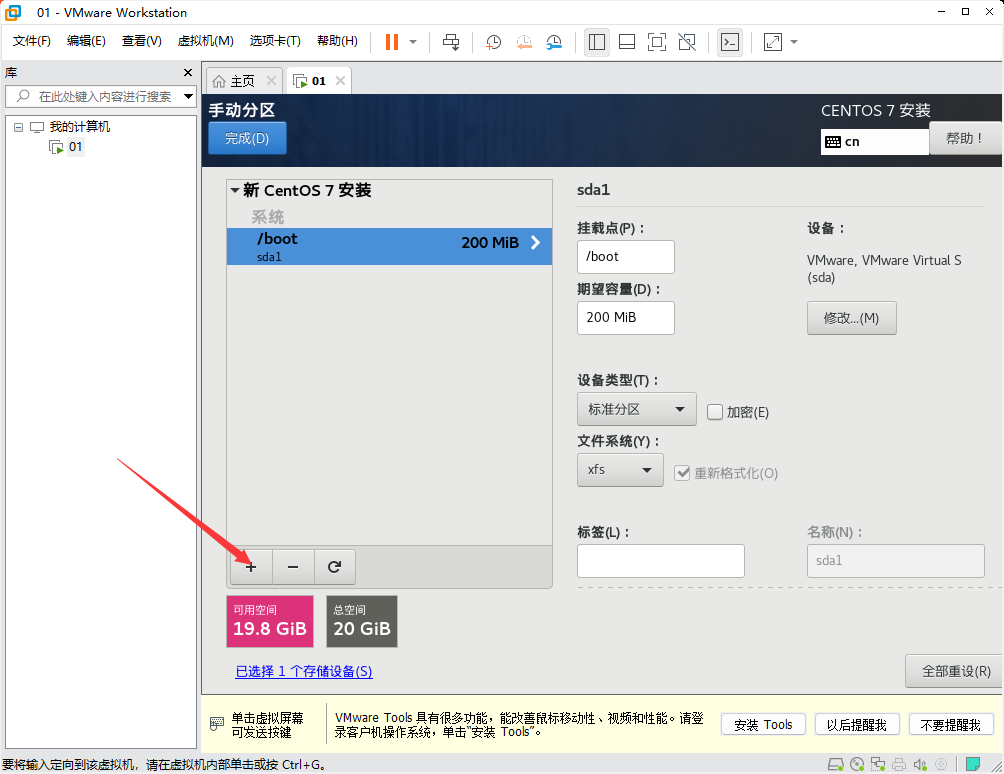The image size is (1004, 774).
Task: Open the 查看(V) menu
Action: pyautogui.click(x=142, y=41)
